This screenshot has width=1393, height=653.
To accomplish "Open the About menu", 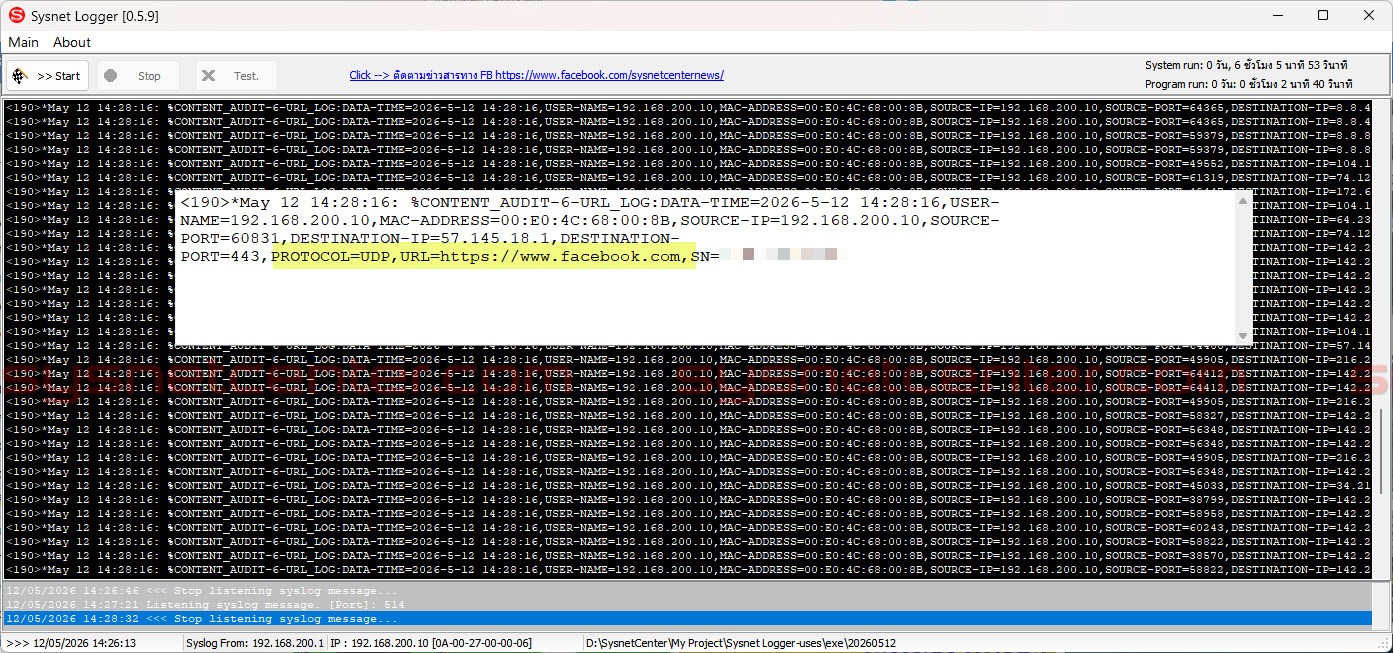I will [72, 42].
